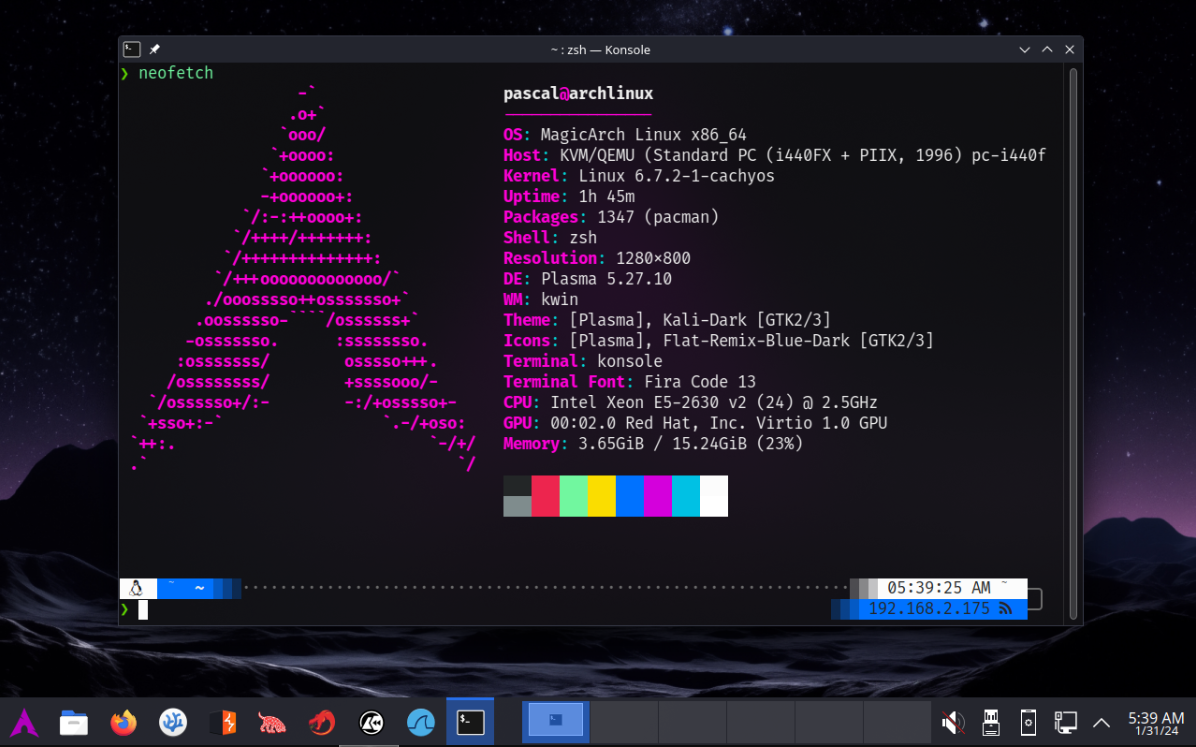The height and width of the screenshot is (747, 1196).
Task: Click the 'DE: Plasma 5.27.10' line
Action: click(x=587, y=279)
